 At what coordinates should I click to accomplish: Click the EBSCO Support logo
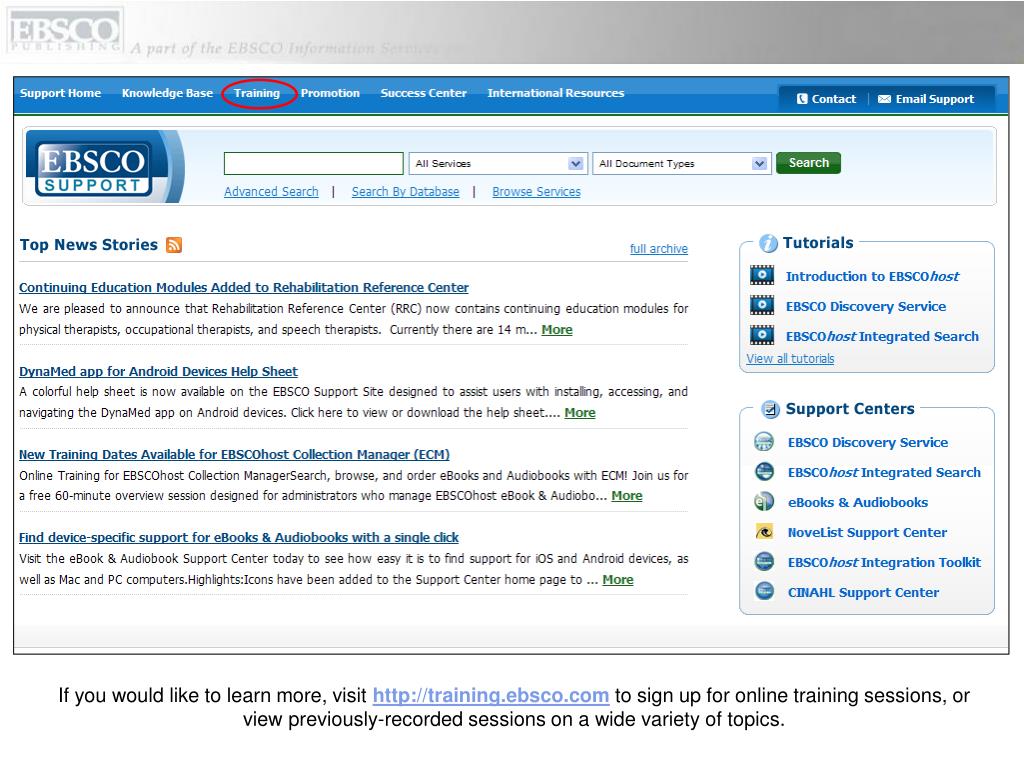[95, 168]
